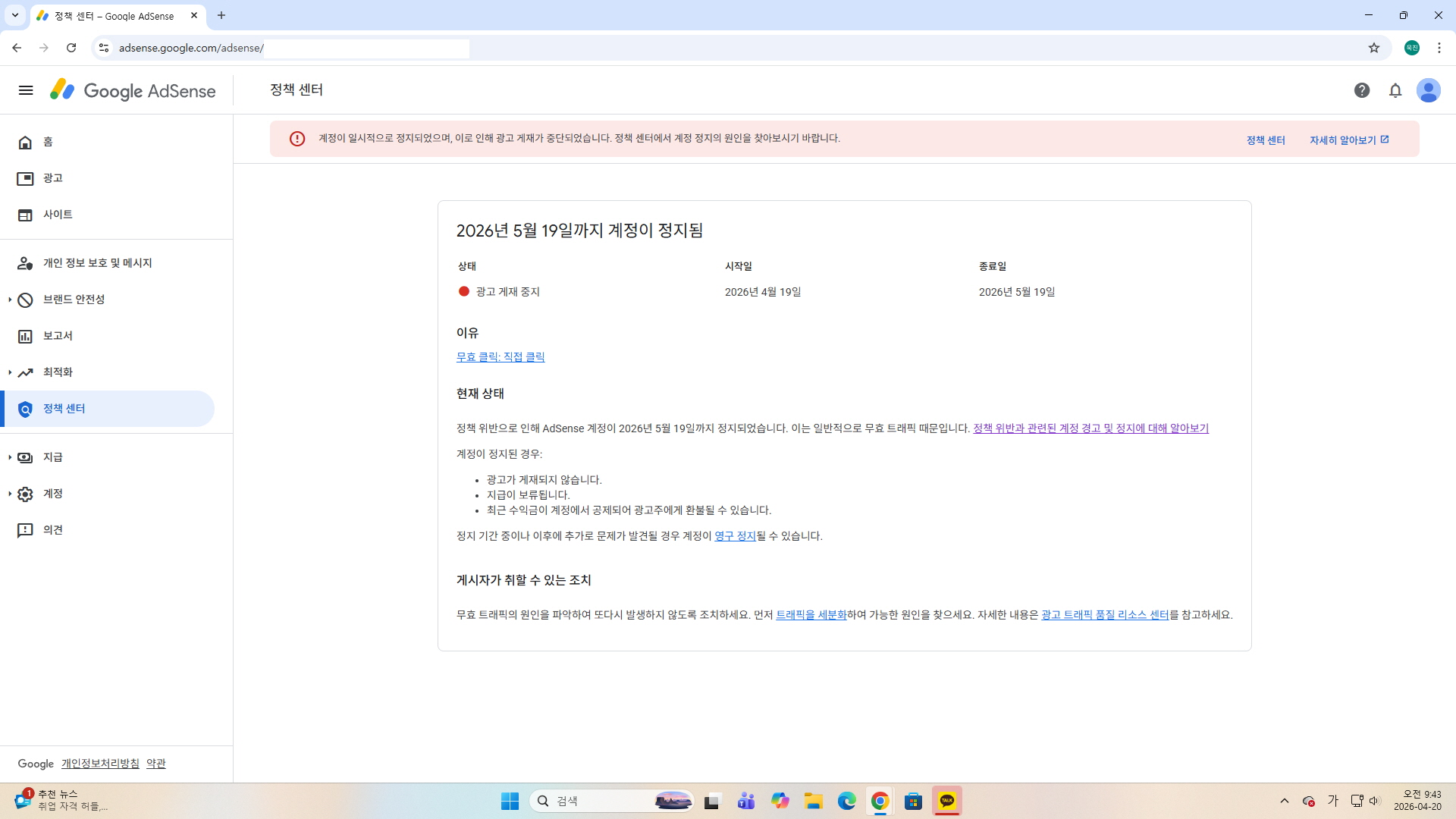Click the 무효 클릭: 직접 클릭 link
Viewport: 1456px width, 819px height.
click(x=500, y=357)
